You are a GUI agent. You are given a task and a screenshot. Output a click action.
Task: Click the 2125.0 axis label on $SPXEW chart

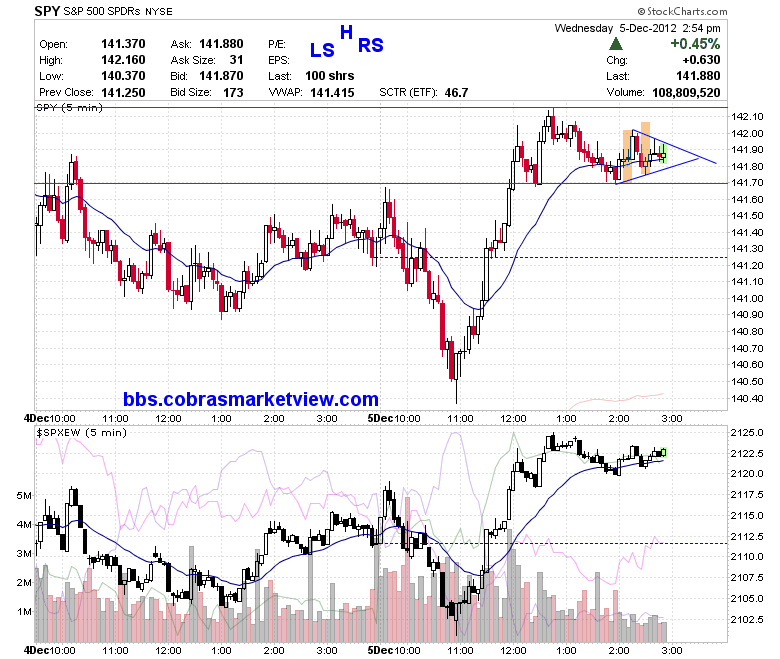tap(747, 433)
